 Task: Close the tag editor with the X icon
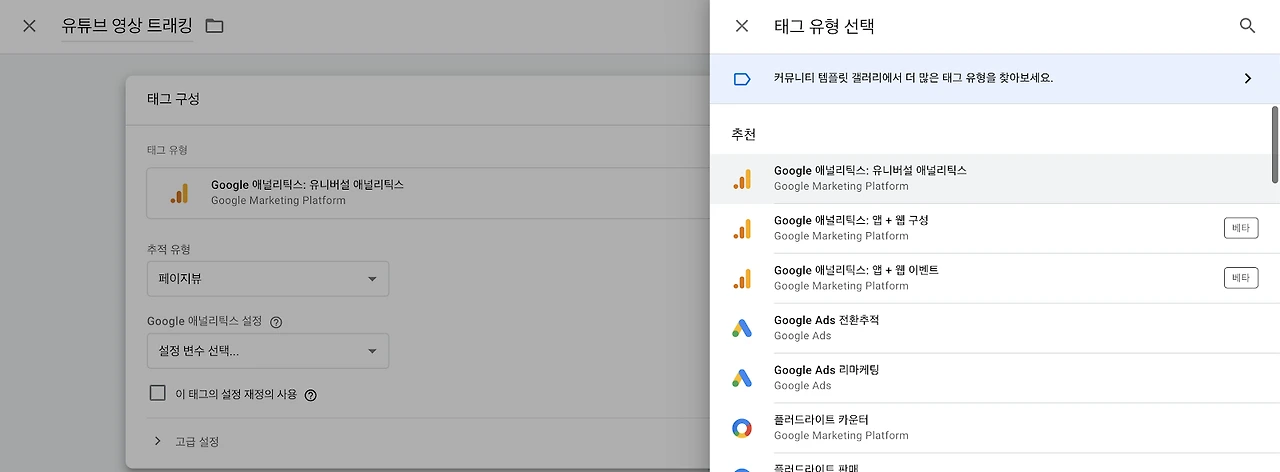pyautogui.click(x=29, y=26)
